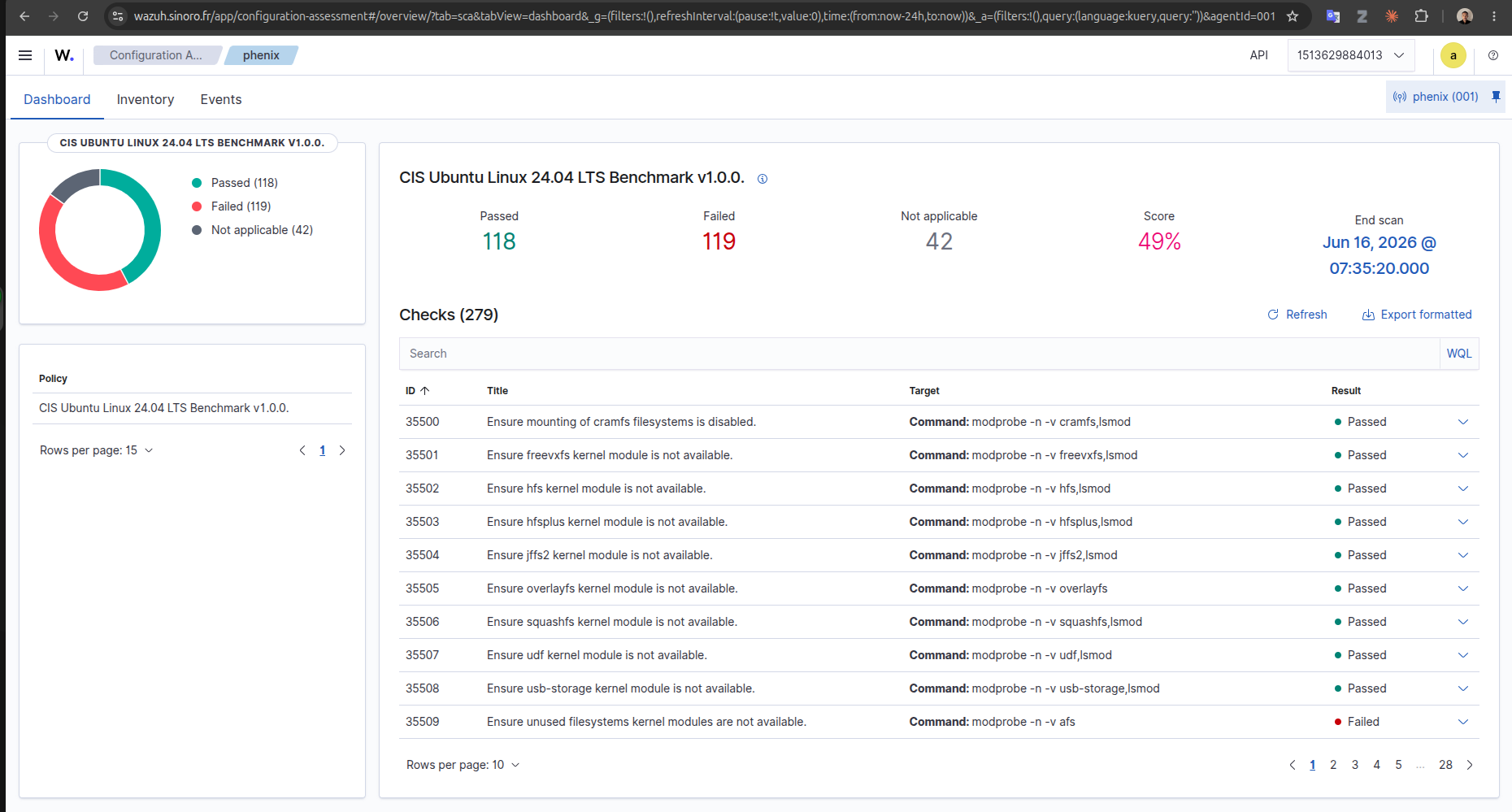The width and height of the screenshot is (1512, 812).
Task: Expand details for check 35501
Action: click(x=1463, y=455)
